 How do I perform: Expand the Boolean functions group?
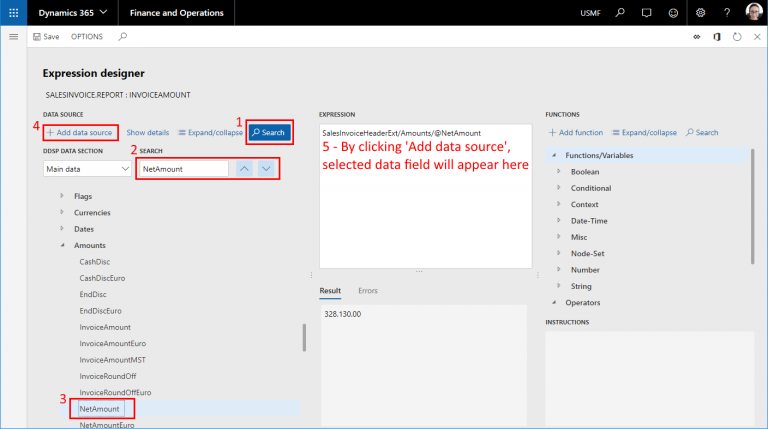559,172
